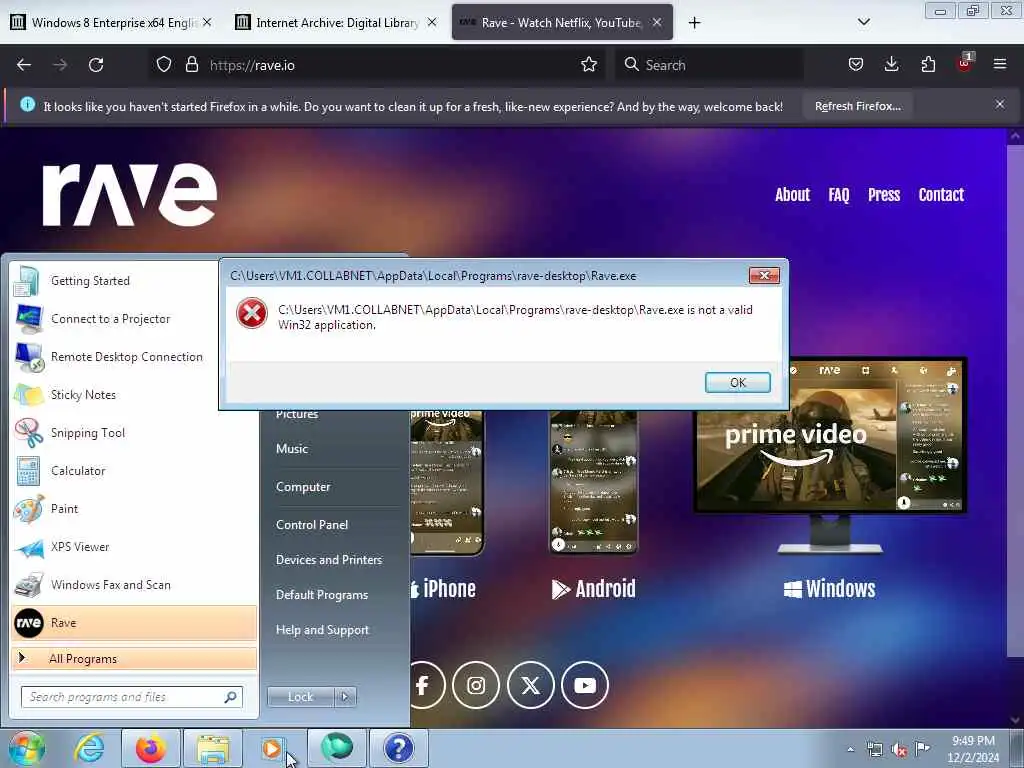Screen dimensions: 1024x768
Task: Expand the shutdown options arrow
Action: tap(345, 697)
